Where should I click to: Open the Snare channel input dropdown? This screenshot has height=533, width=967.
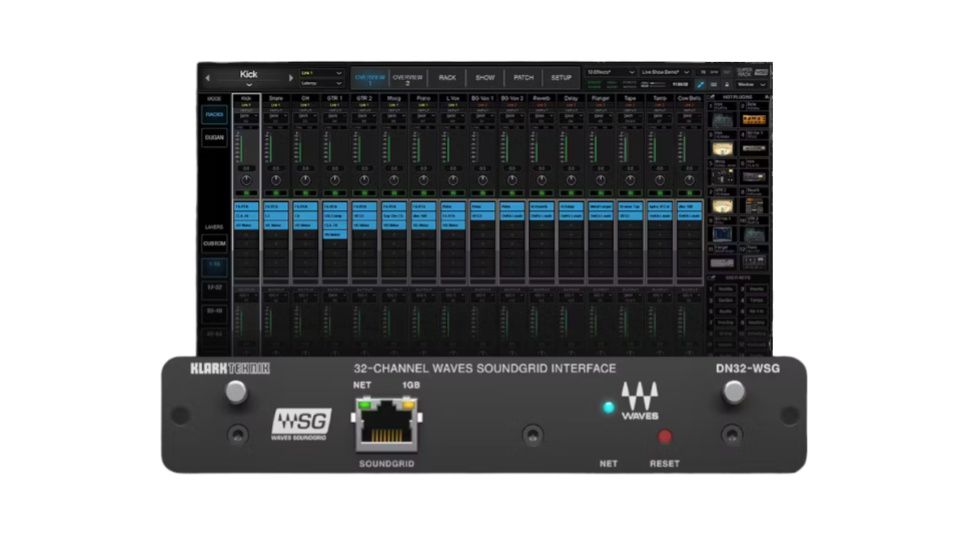click(276, 116)
